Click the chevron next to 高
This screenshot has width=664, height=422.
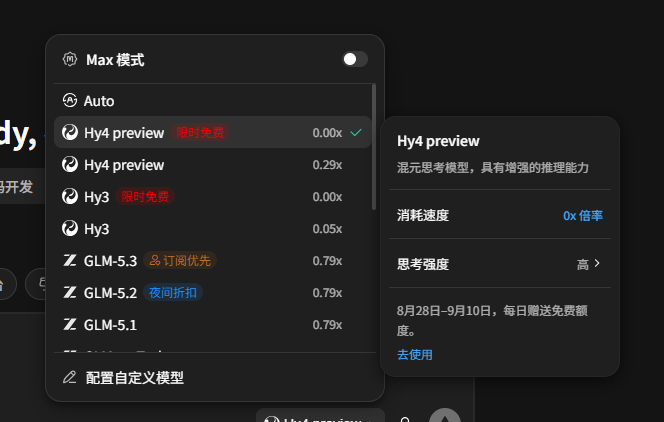(597, 263)
